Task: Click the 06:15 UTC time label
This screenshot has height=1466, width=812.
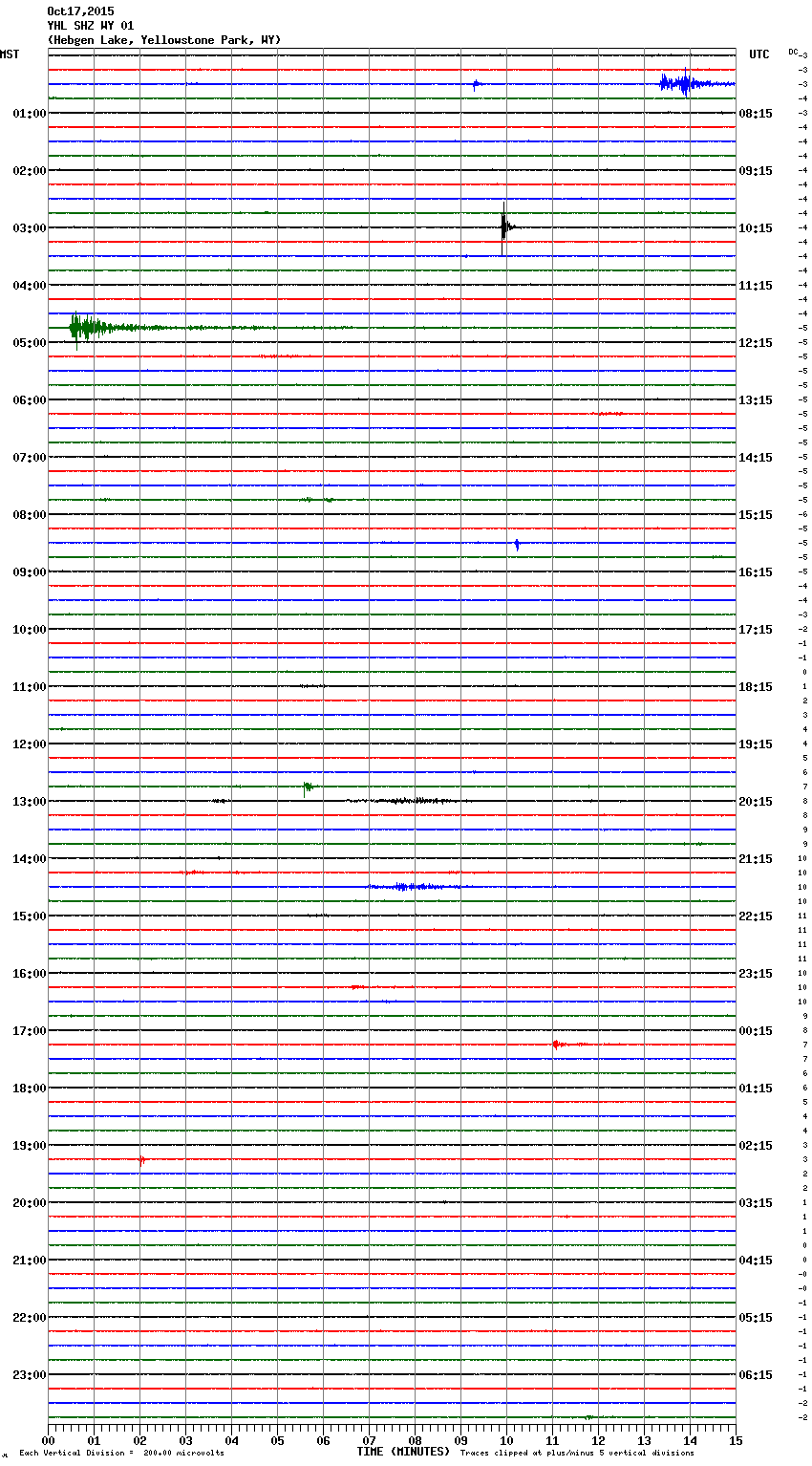Action: (756, 1374)
